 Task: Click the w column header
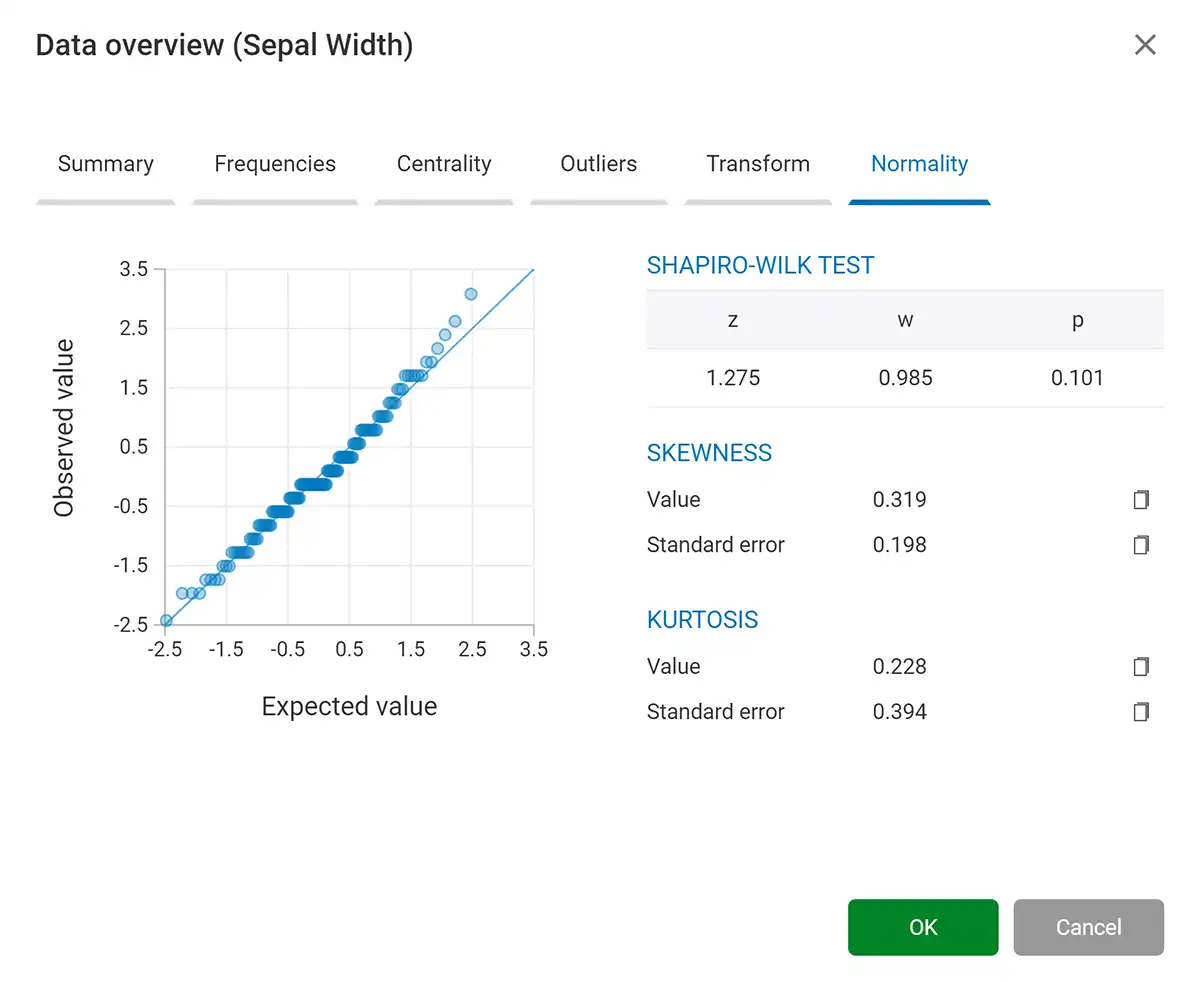905,321
